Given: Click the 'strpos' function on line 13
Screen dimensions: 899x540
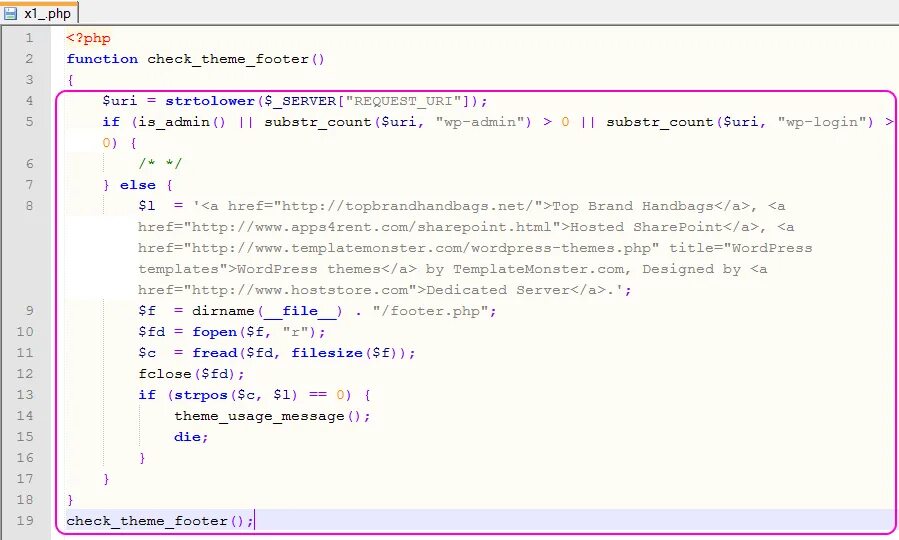Looking at the screenshot, I should [201, 395].
